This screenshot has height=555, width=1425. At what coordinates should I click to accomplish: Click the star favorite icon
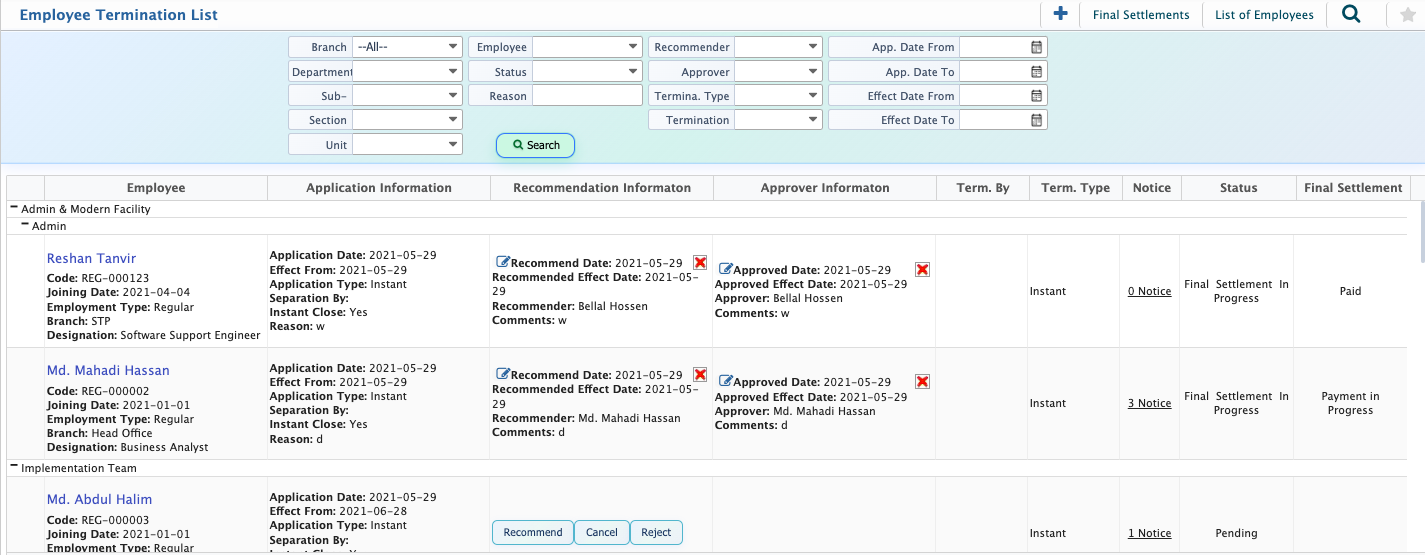click(1408, 14)
